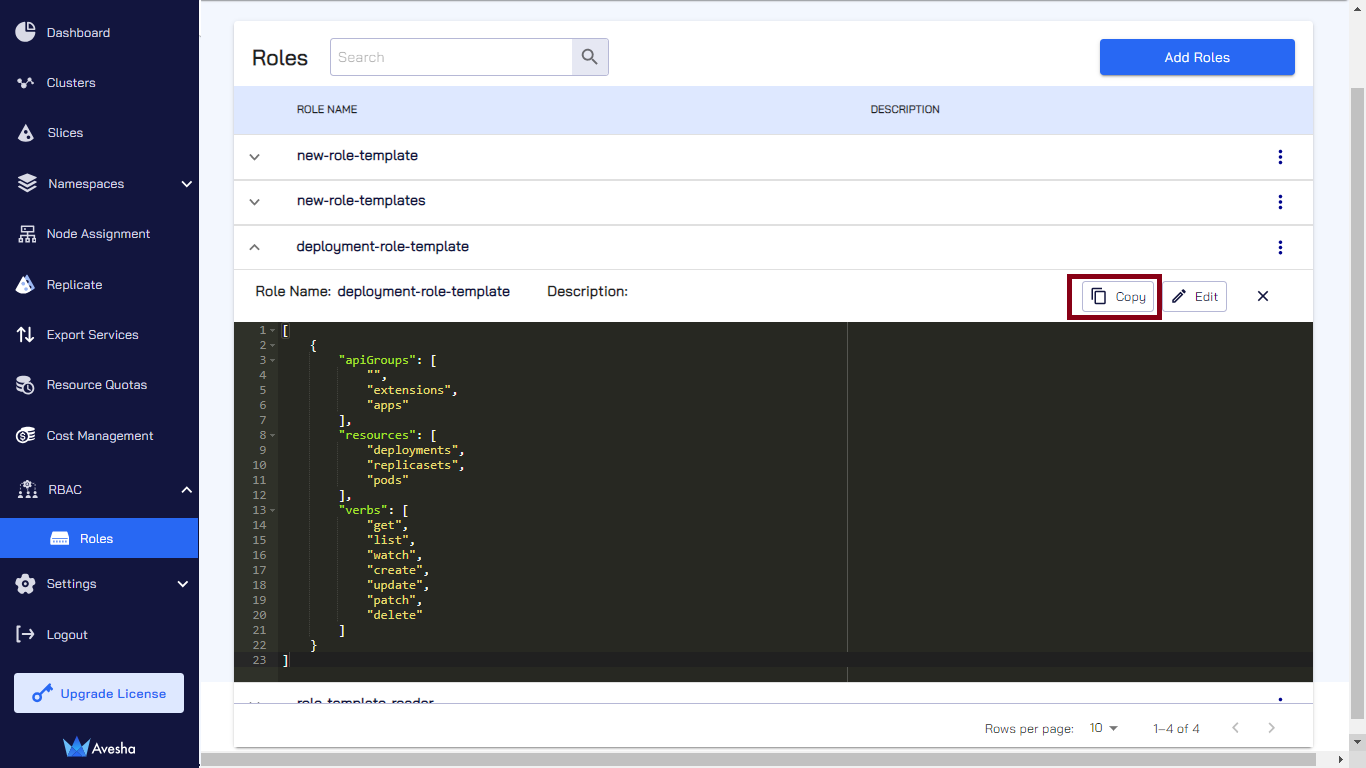Click the RBAC hierarchy icon
Viewport: 1366px width, 768px height.
coord(28,490)
